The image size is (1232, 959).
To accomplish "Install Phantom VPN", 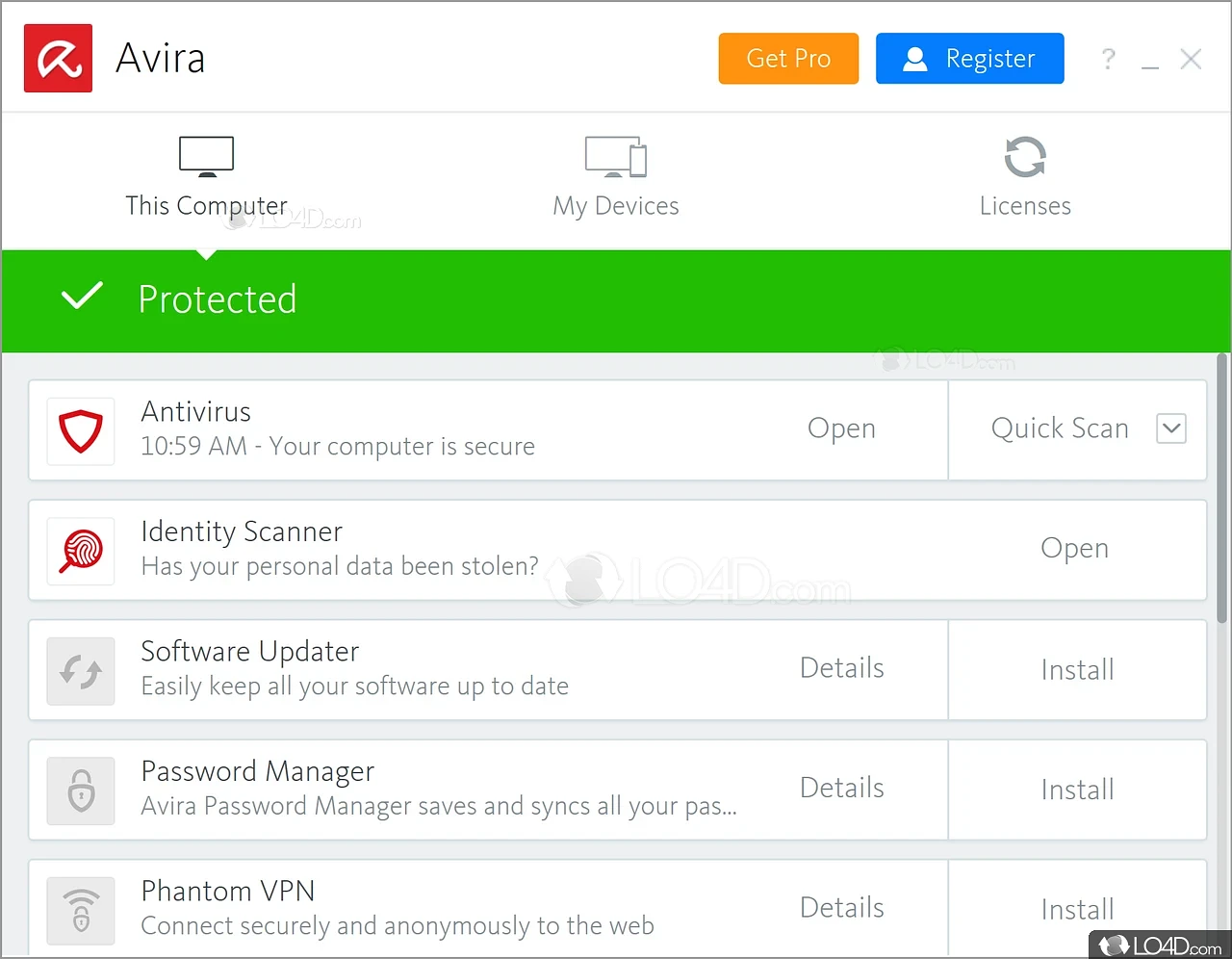I will (1077, 910).
